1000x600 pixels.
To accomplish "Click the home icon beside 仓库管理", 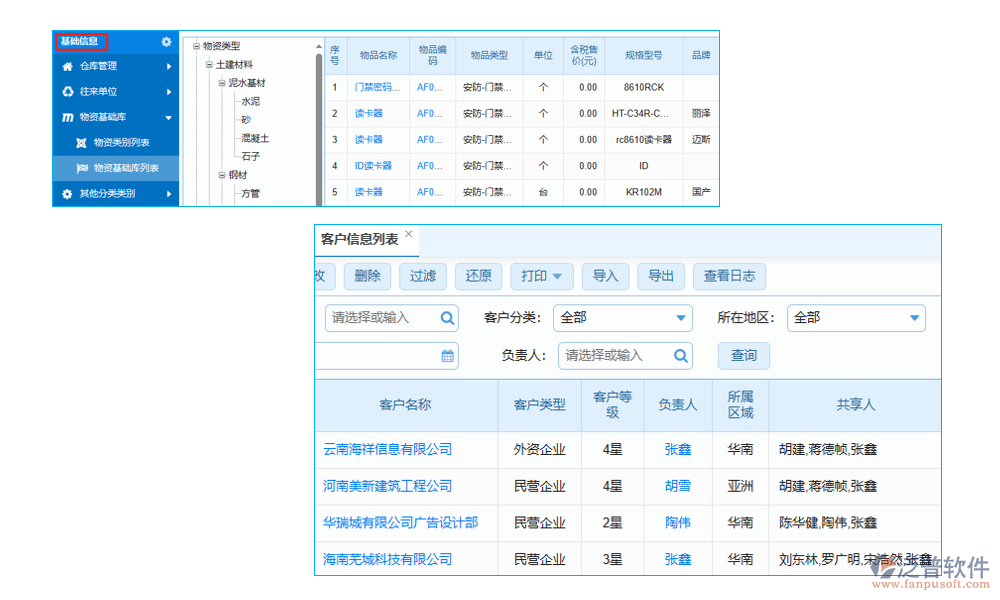I will point(68,66).
